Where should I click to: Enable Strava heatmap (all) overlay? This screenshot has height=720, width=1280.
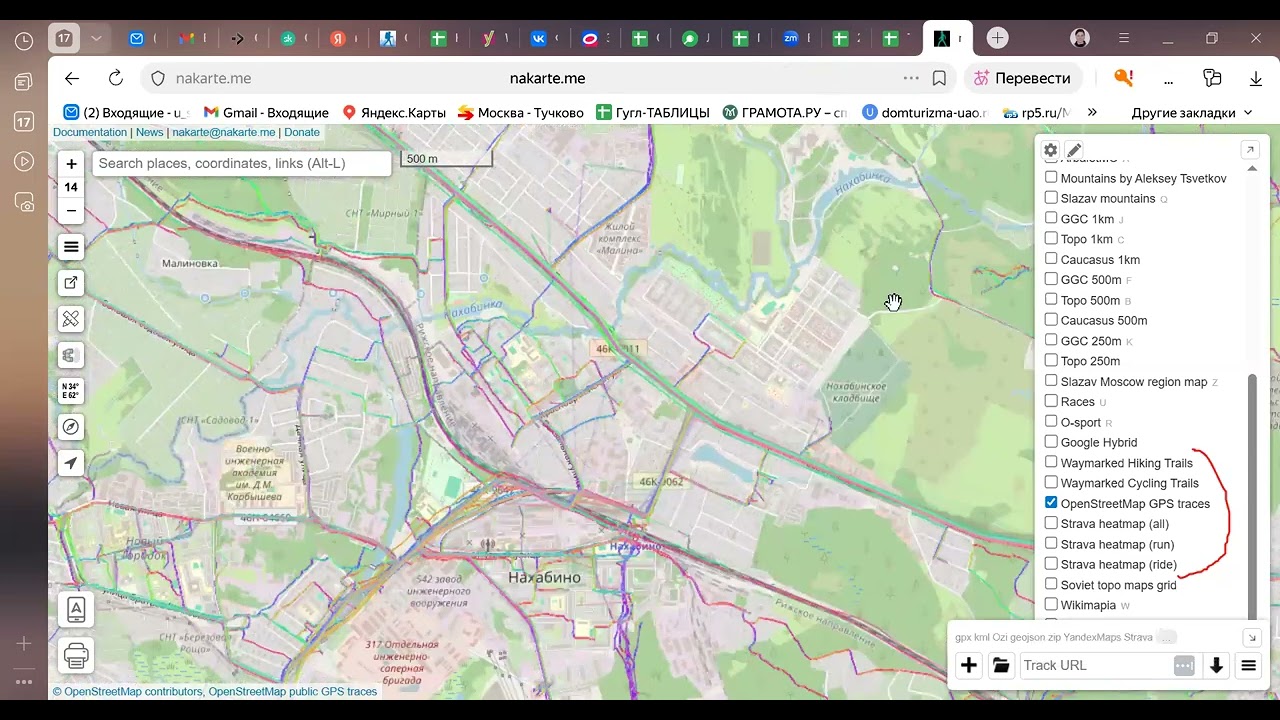click(x=1051, y=523)
